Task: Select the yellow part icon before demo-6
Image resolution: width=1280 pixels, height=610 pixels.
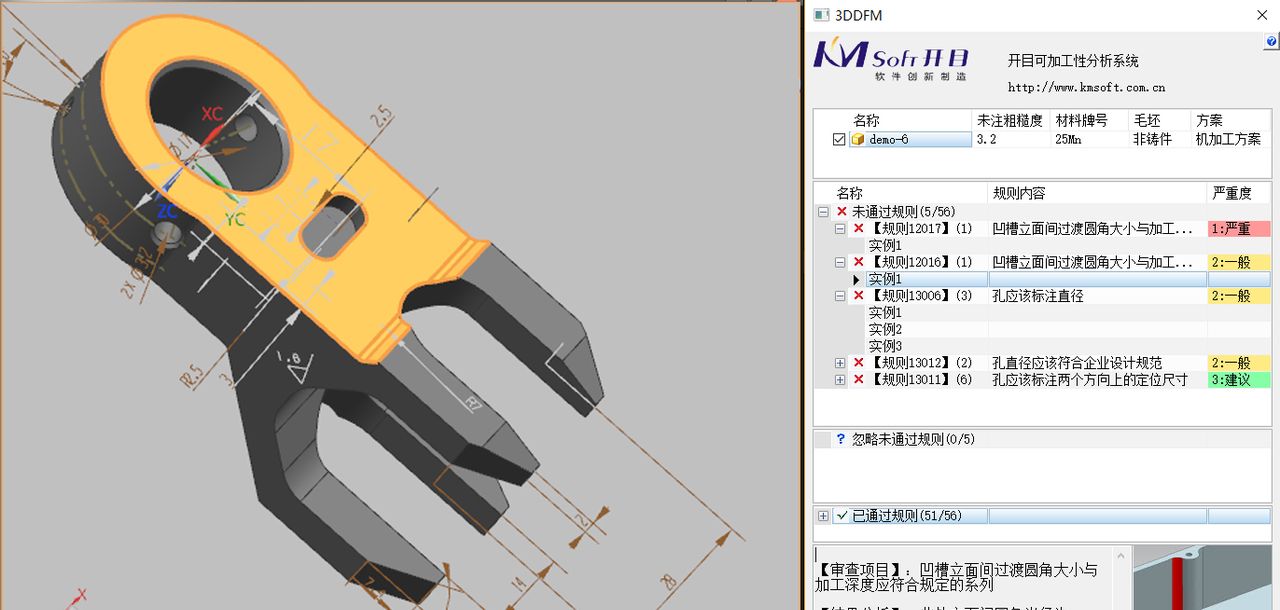Action: (857, 139)
